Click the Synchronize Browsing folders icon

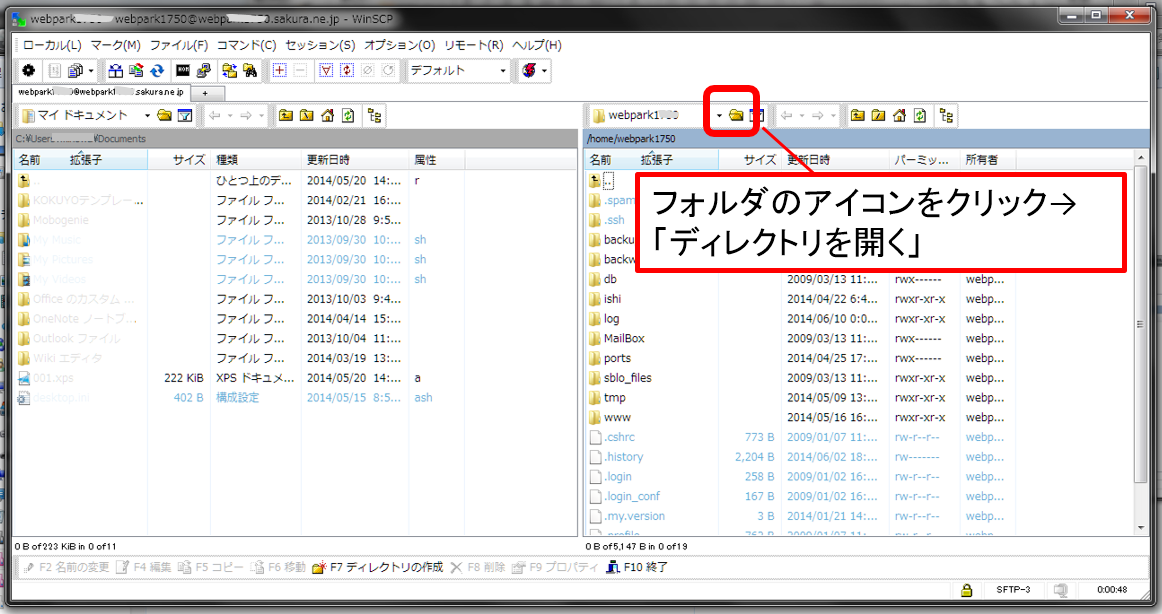coord(229,71)
